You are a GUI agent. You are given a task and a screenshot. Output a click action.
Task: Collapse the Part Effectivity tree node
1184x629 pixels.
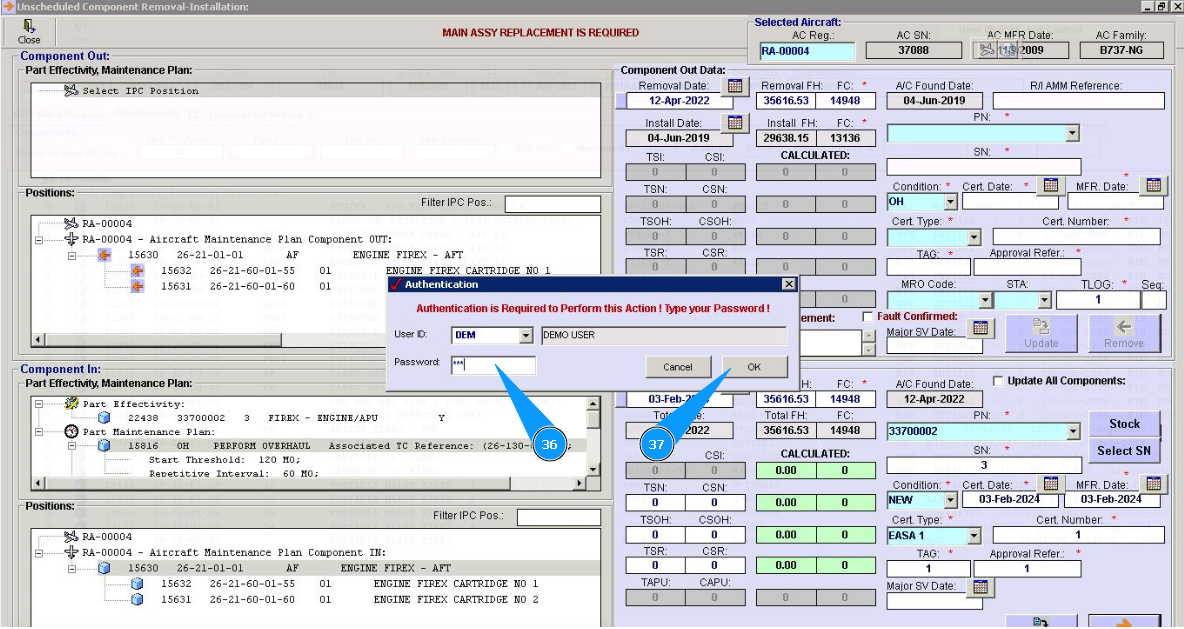click(39, 404)
